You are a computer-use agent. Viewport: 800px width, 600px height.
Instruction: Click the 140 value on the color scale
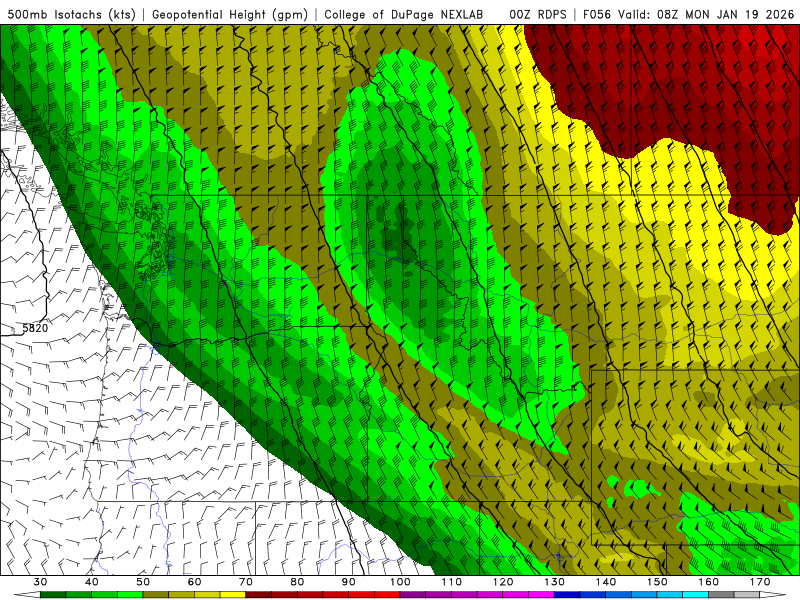(606, 582)
